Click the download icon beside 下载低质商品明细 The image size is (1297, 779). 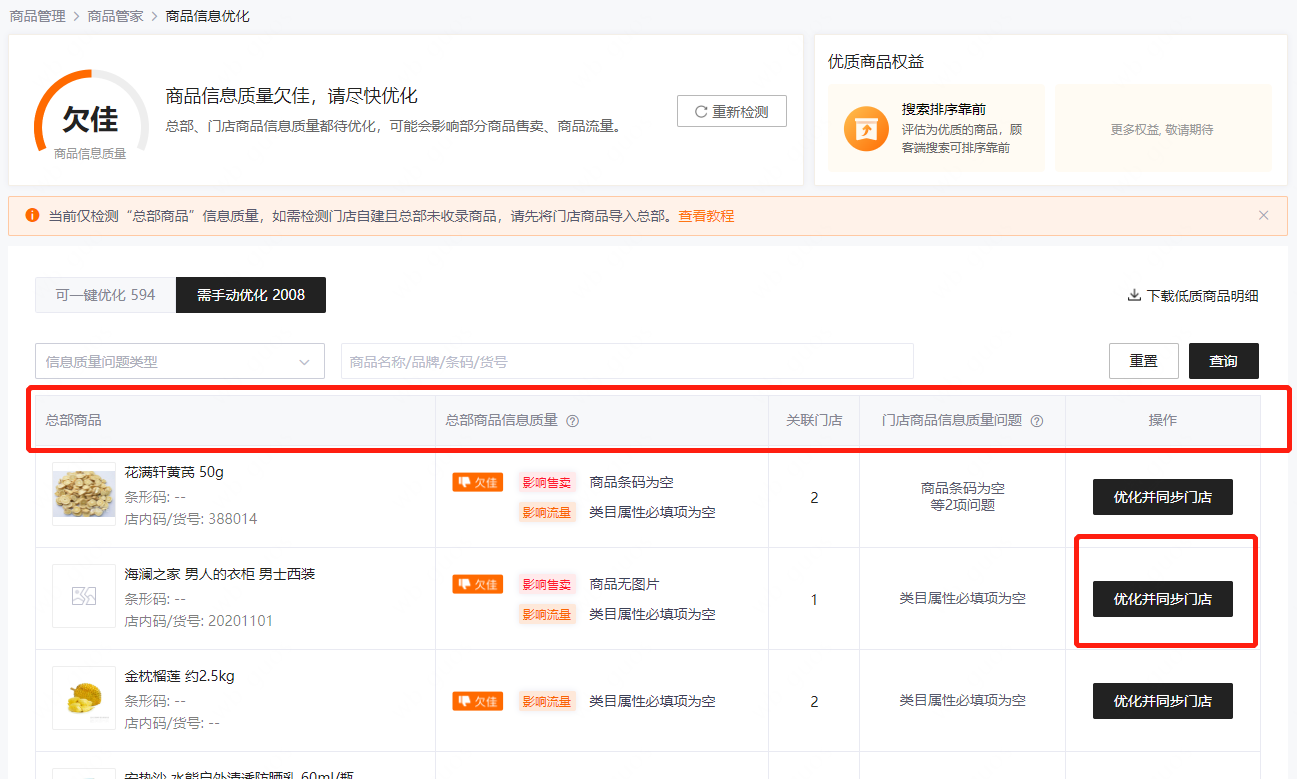pyautogui.click(x=1134, y=295)
